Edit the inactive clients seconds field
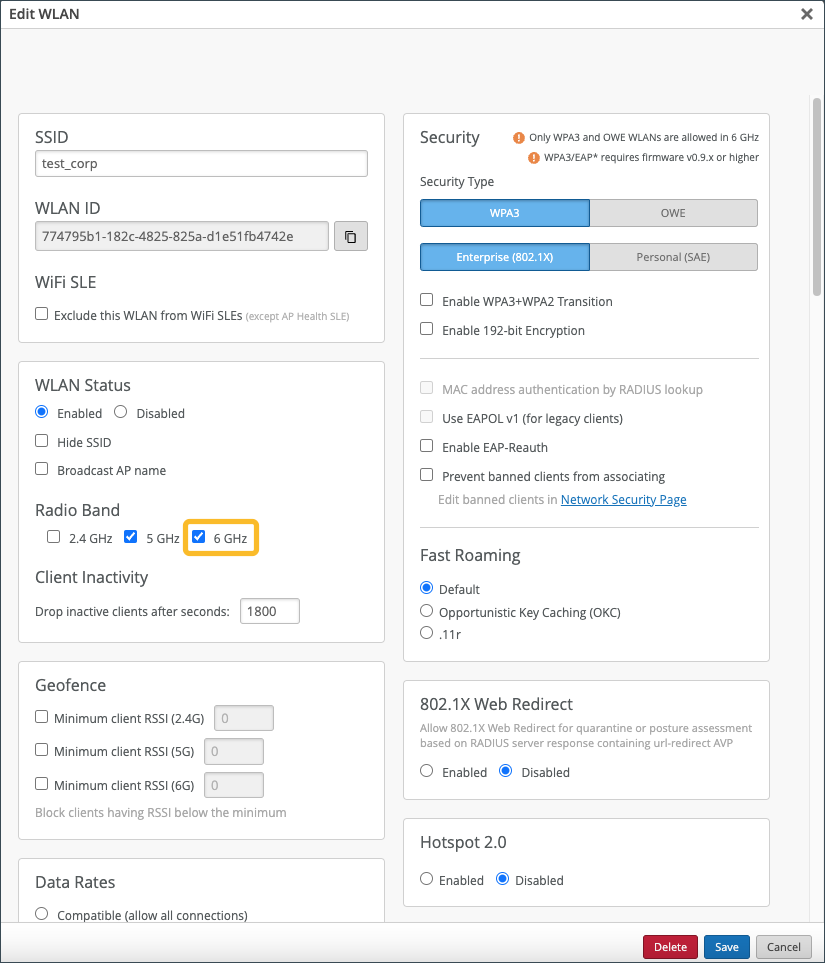 pos(270,611)
